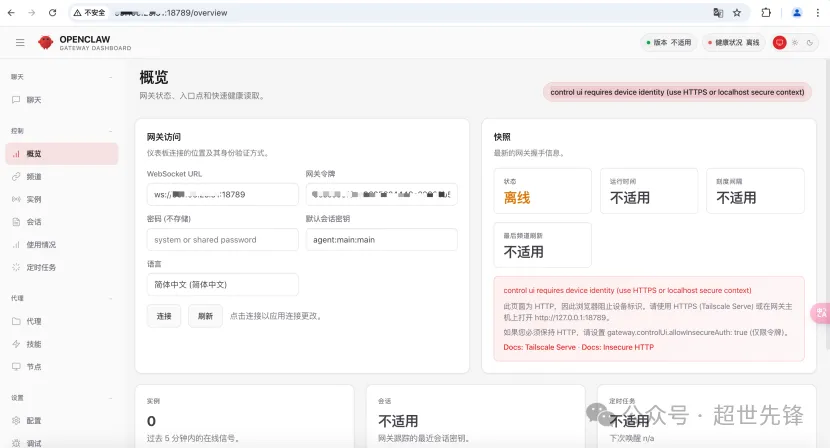Collapse the 聊天 sidebar section
The height and width of the screenshot is (448, 830).
(x=62, y=77)
